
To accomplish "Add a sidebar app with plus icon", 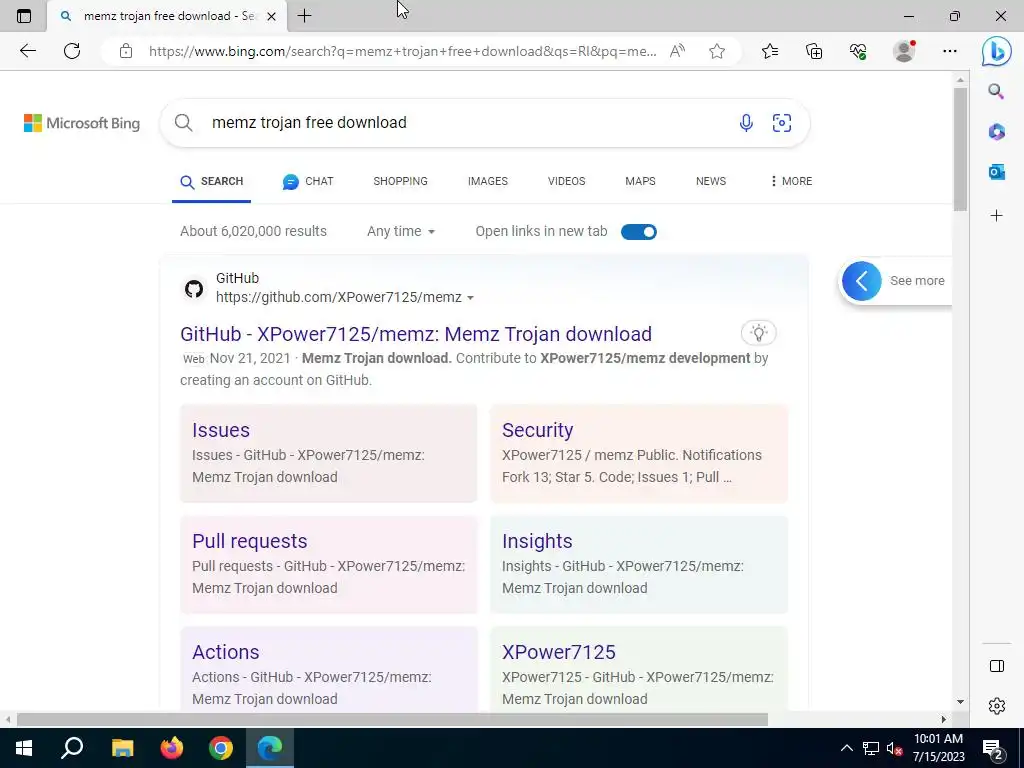I will tap(997, 216).
